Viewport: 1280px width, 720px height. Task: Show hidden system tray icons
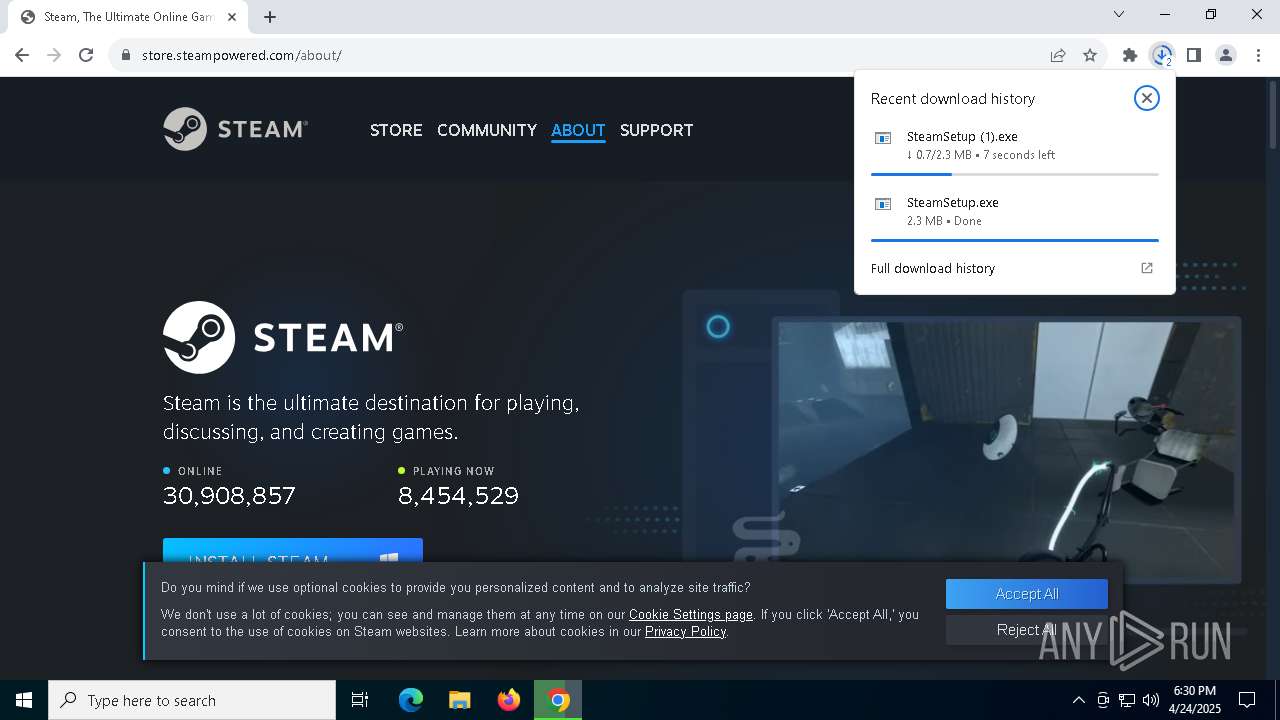pyautogui.click(x=1078, y=700)
